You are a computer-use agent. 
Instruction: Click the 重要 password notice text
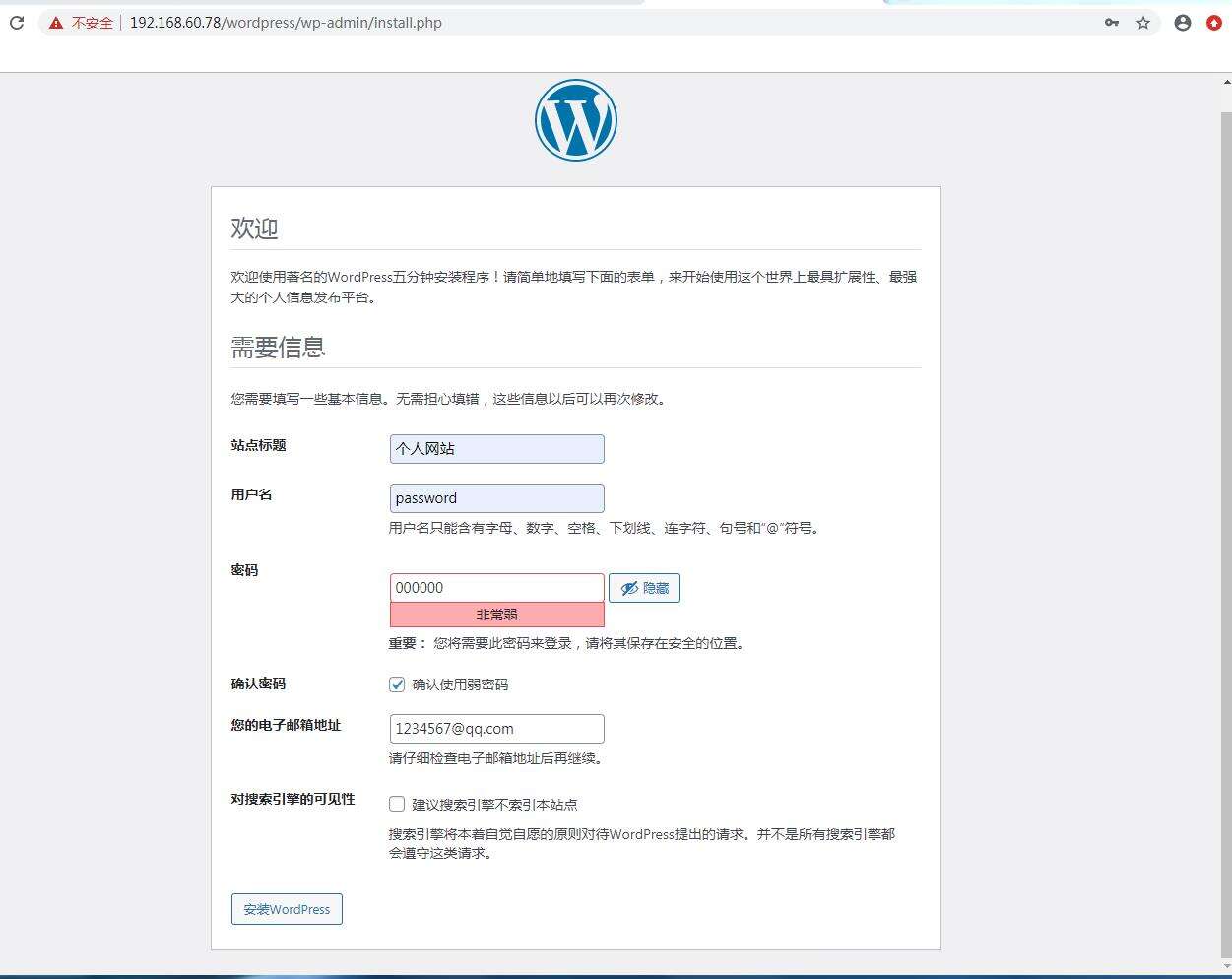[568, 643]
